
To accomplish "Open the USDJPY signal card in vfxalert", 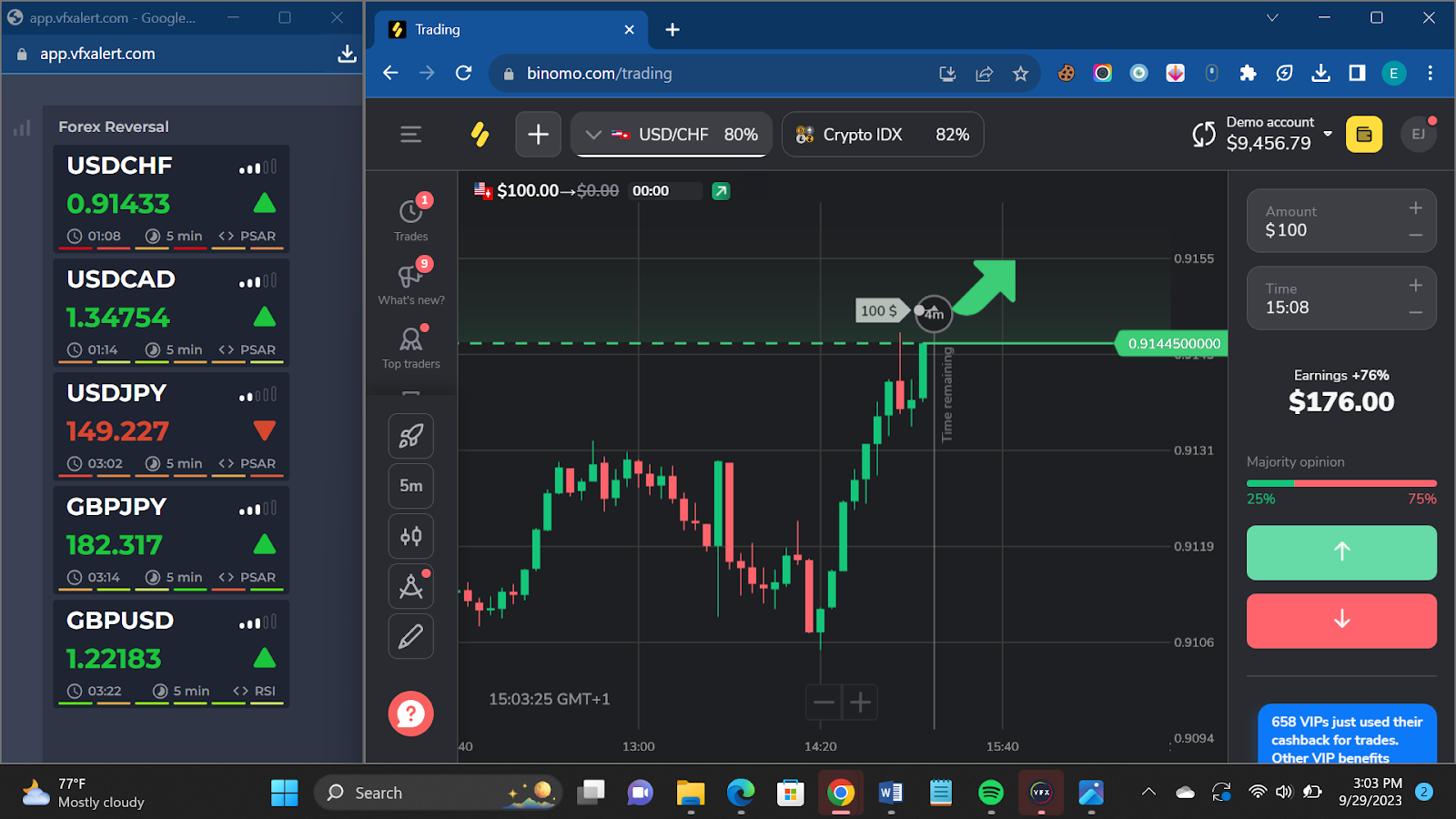I will pos(171,425).
